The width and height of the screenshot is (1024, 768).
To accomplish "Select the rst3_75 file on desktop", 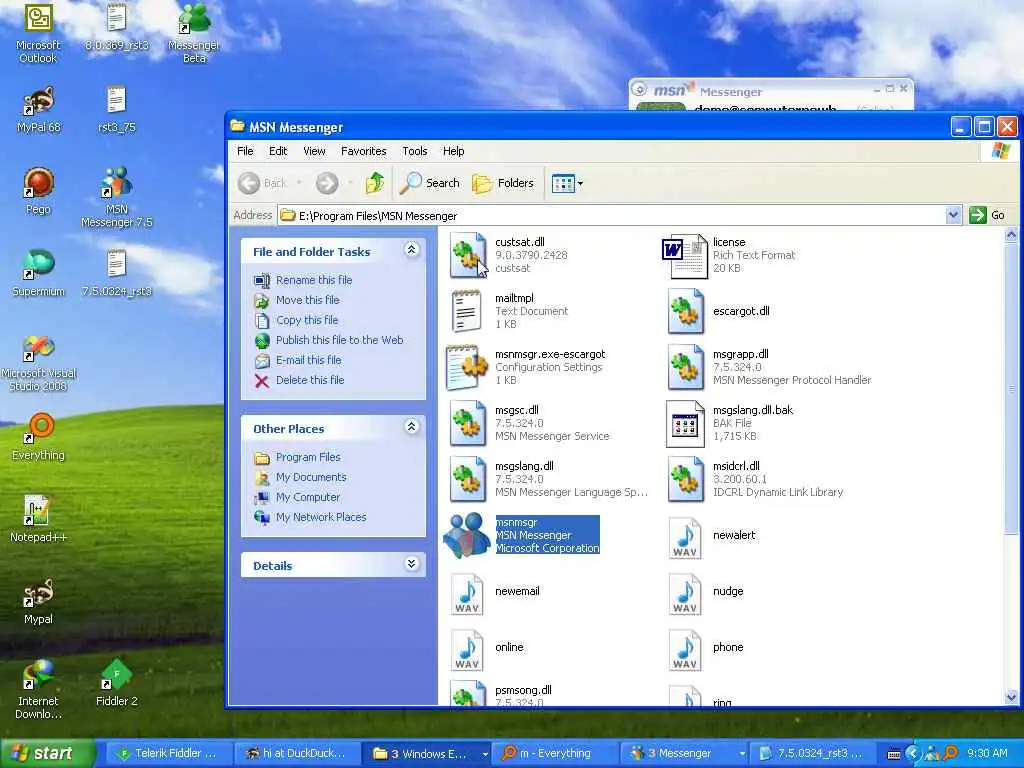I will pyautogui.click(x=116, y=110).
